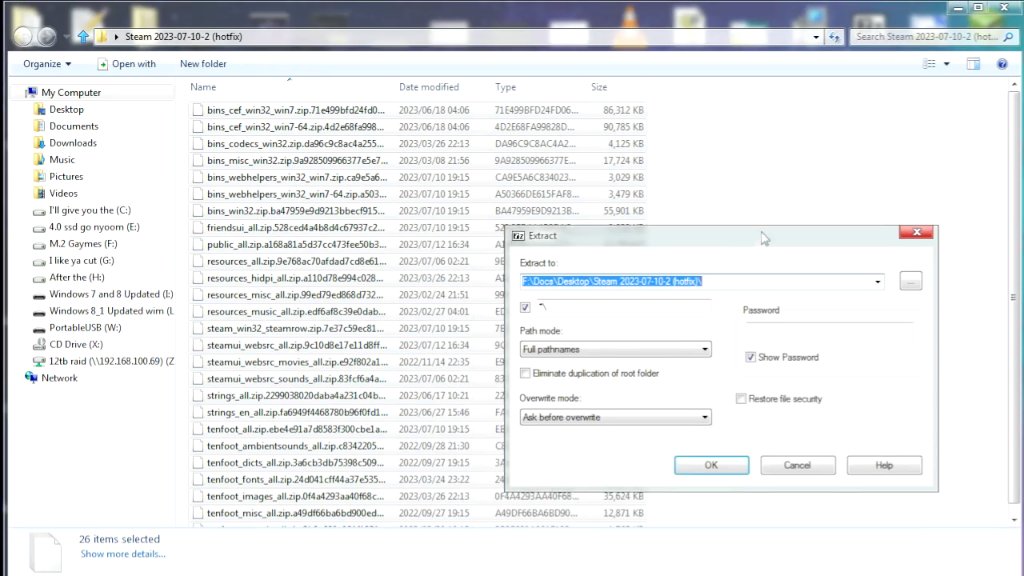
Task: Select bins_win32.zip file row
Action: (x=417, y=211)
